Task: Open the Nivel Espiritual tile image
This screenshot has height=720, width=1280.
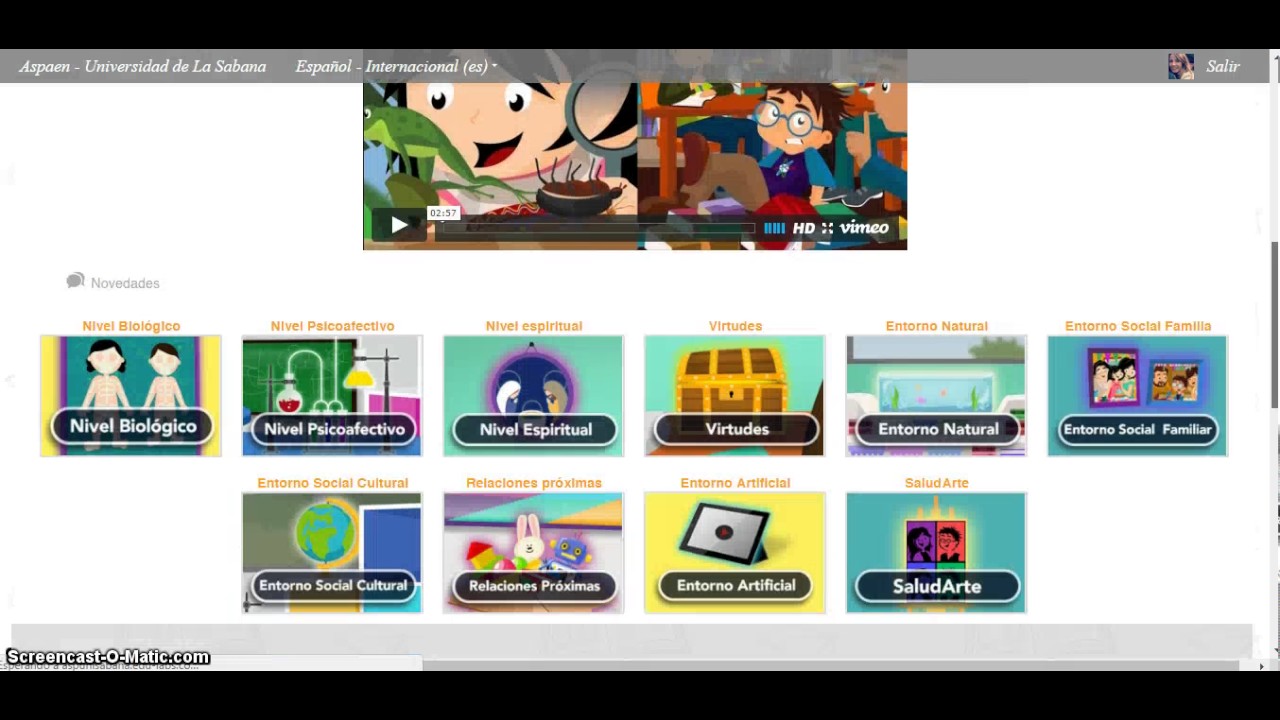Action: (x=533, y=396)
